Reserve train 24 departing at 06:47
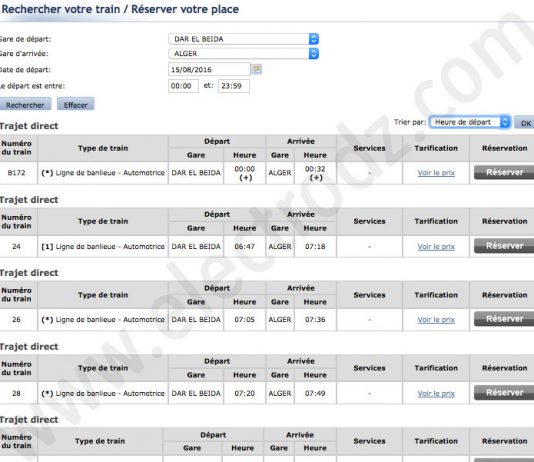The height and width of the screenshot is (462, 534). coord(504,246)
